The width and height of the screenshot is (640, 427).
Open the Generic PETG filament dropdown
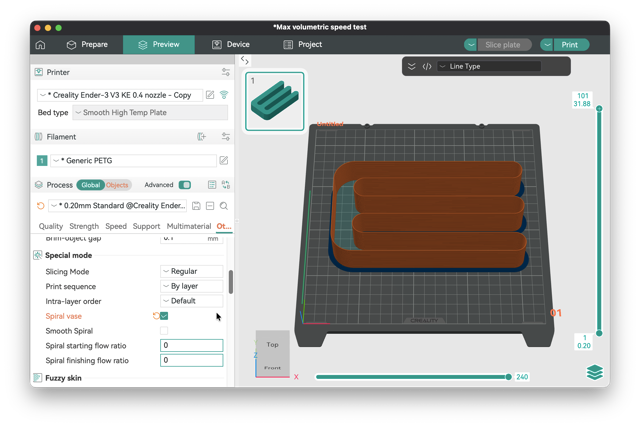(133, 161)
